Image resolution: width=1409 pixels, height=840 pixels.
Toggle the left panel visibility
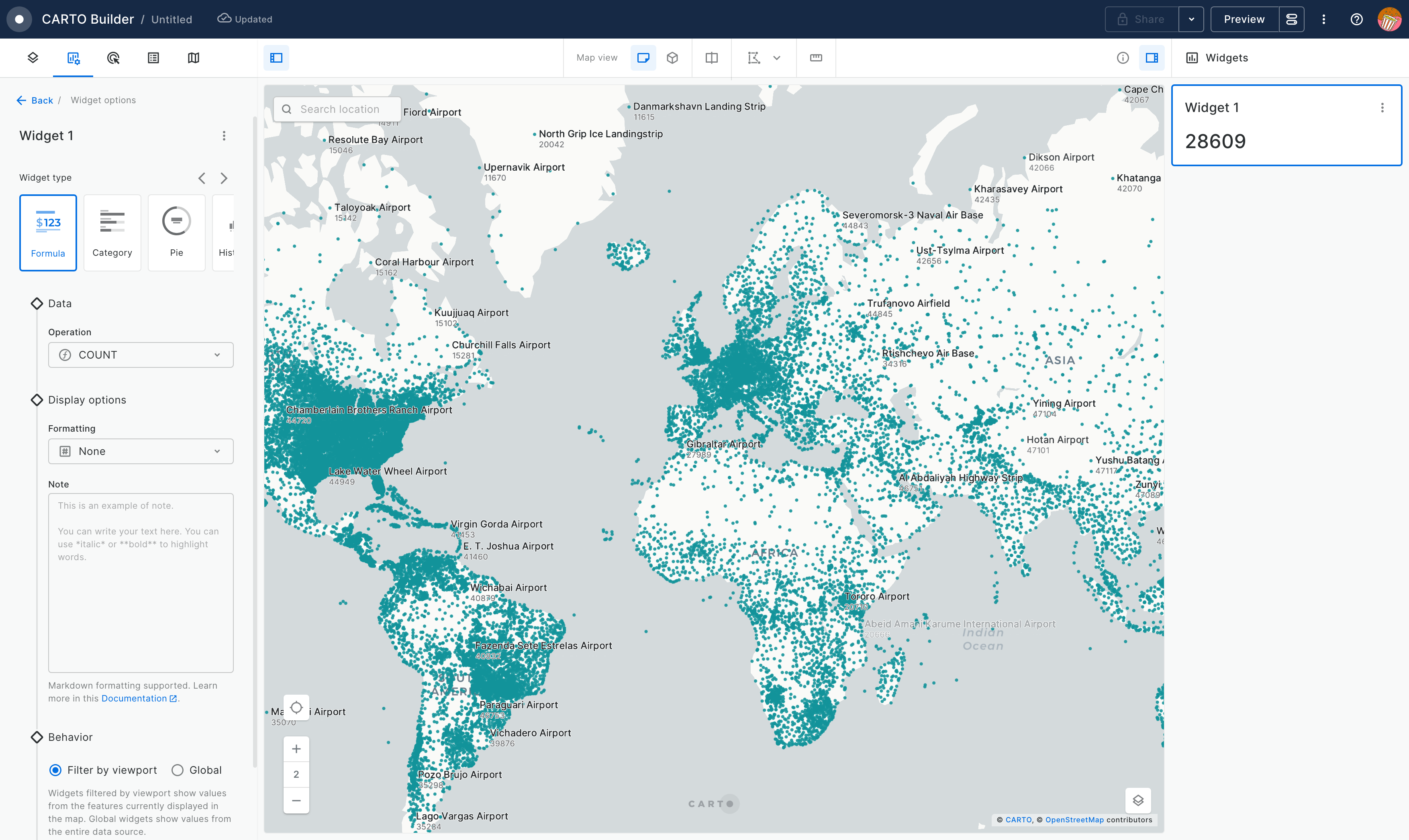click(276, 58)
